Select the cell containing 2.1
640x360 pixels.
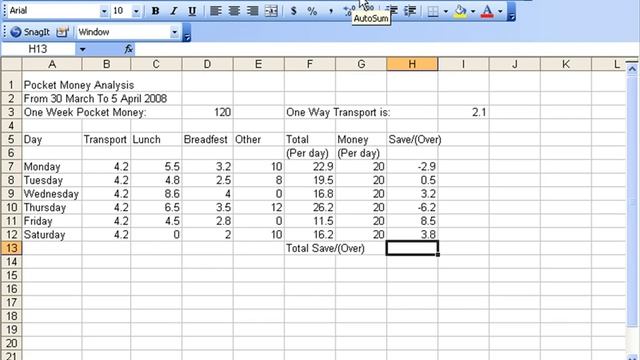(463, 112)
